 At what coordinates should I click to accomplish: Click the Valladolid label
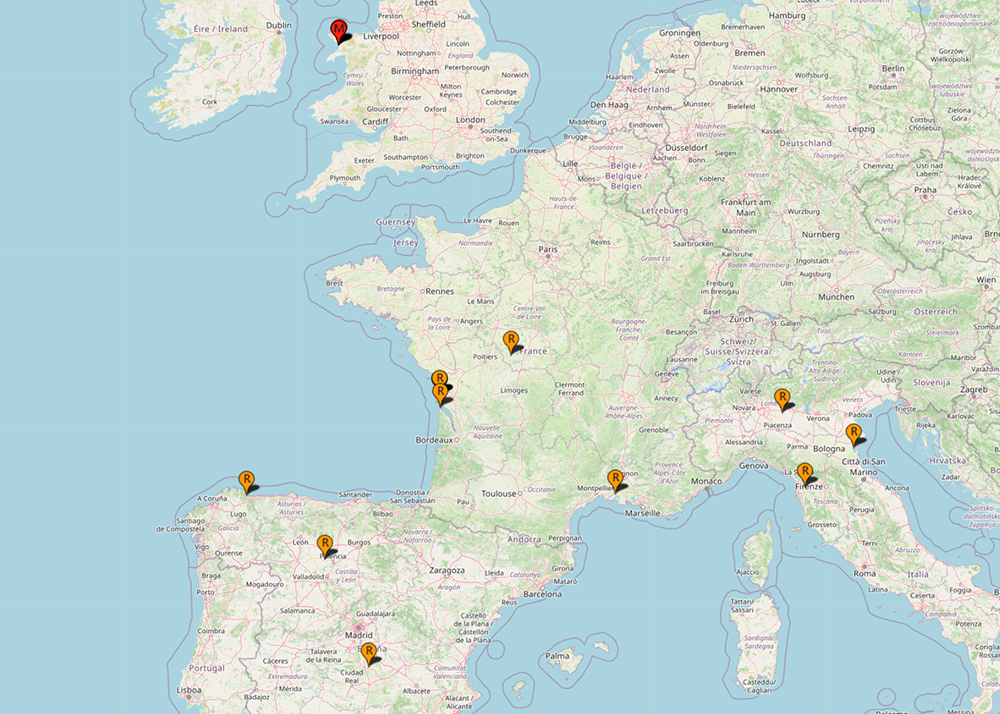(308, 577)
